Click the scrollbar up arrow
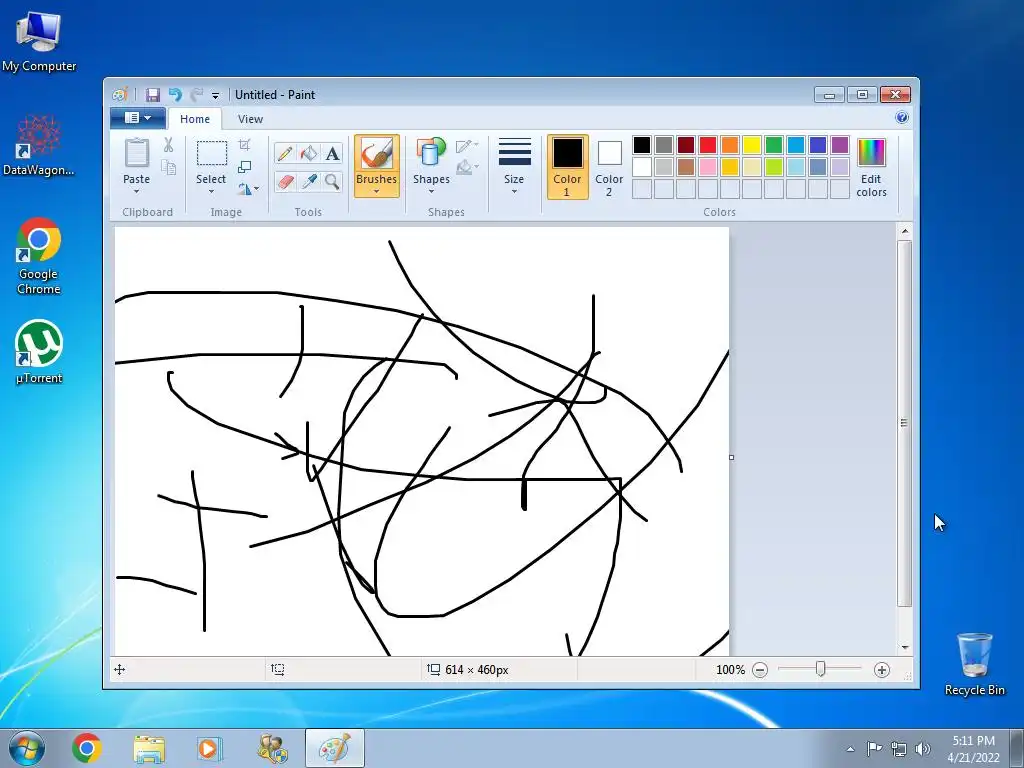The height and width of the screenshot is (768, 1024). (904, 231)
